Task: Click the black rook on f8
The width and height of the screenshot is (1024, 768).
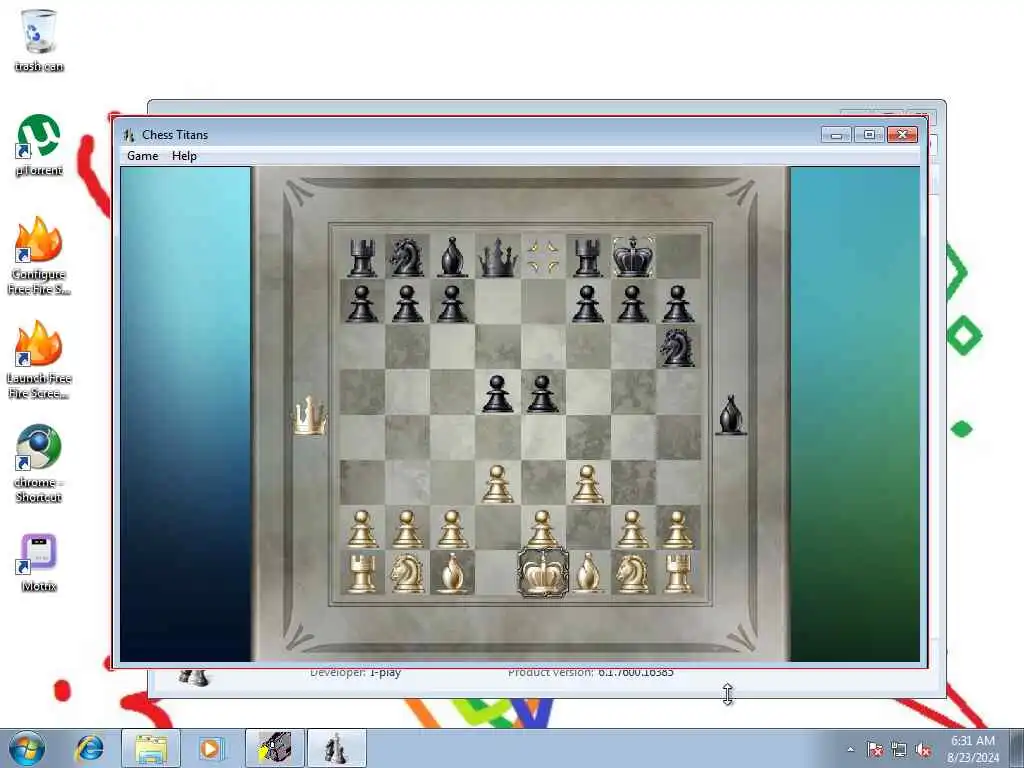Action: point(587,257)
